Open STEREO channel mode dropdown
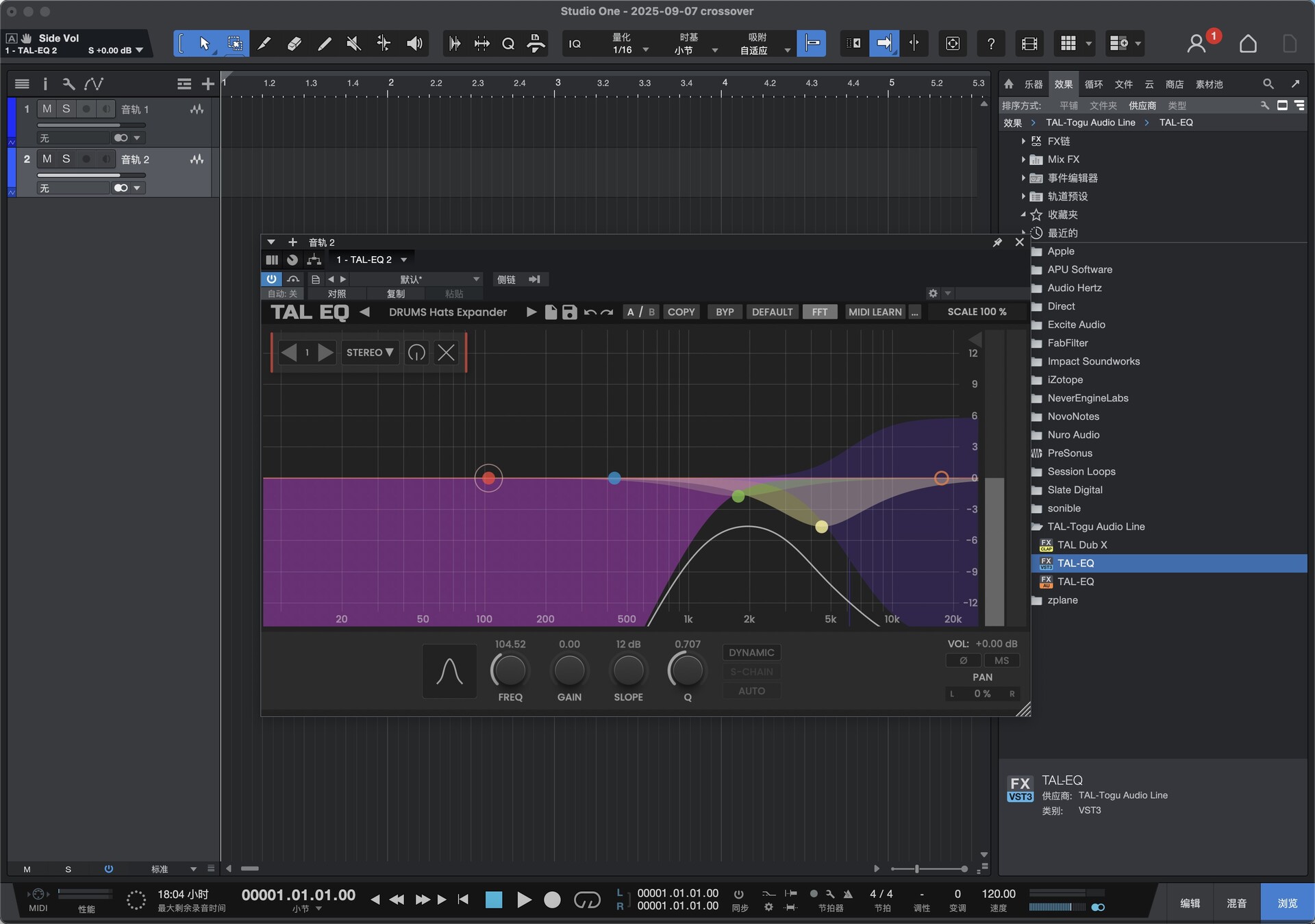This screenshot has width=1315, height=924. 370,353
